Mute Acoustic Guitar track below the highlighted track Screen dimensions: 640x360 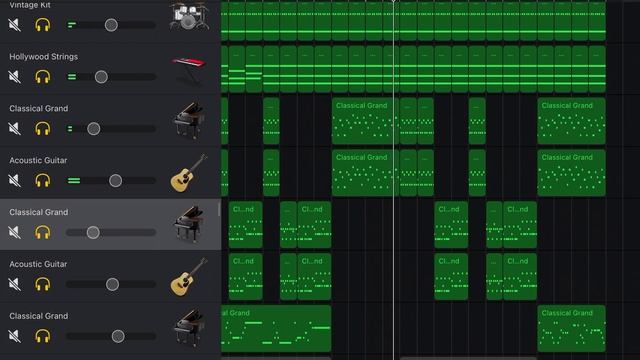(x=15, y=284)
